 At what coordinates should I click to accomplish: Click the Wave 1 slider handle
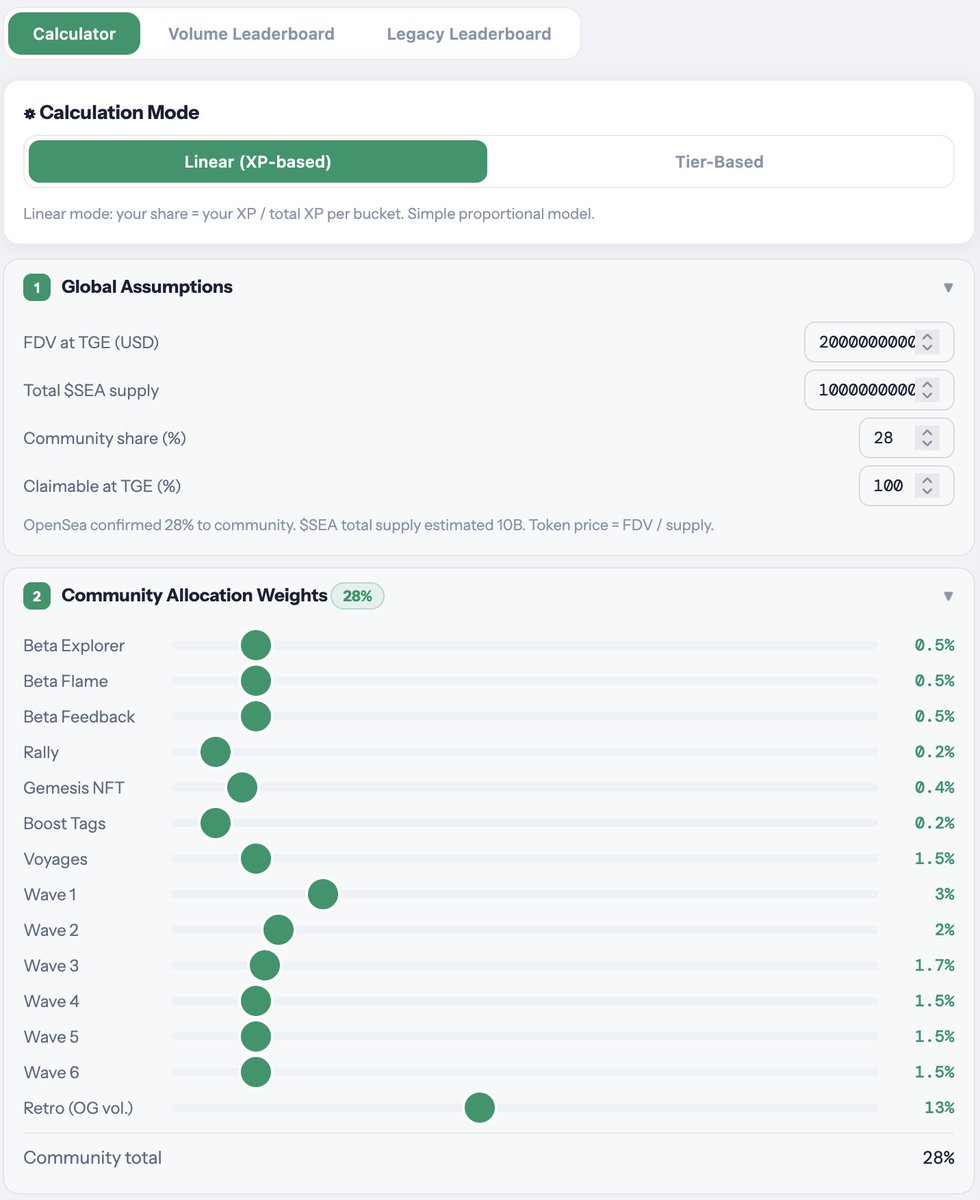[x=322, y=894]
